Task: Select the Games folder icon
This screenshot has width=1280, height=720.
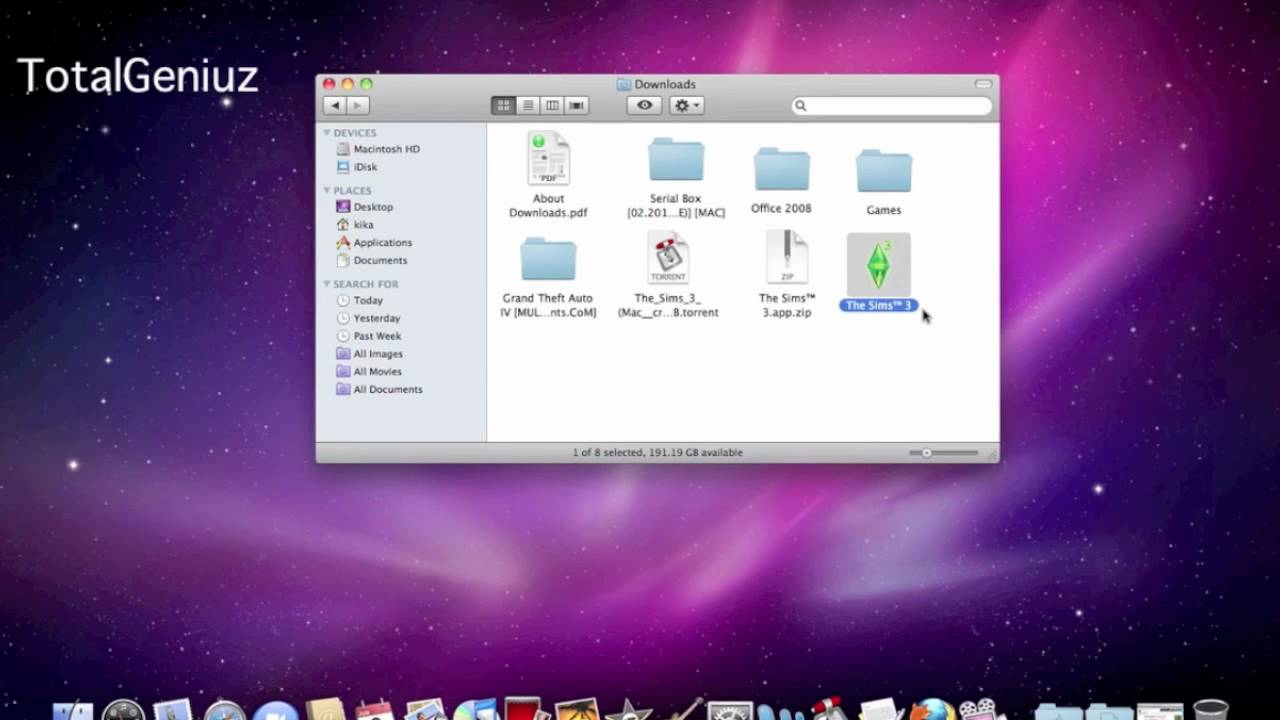Action: point(884,171)
